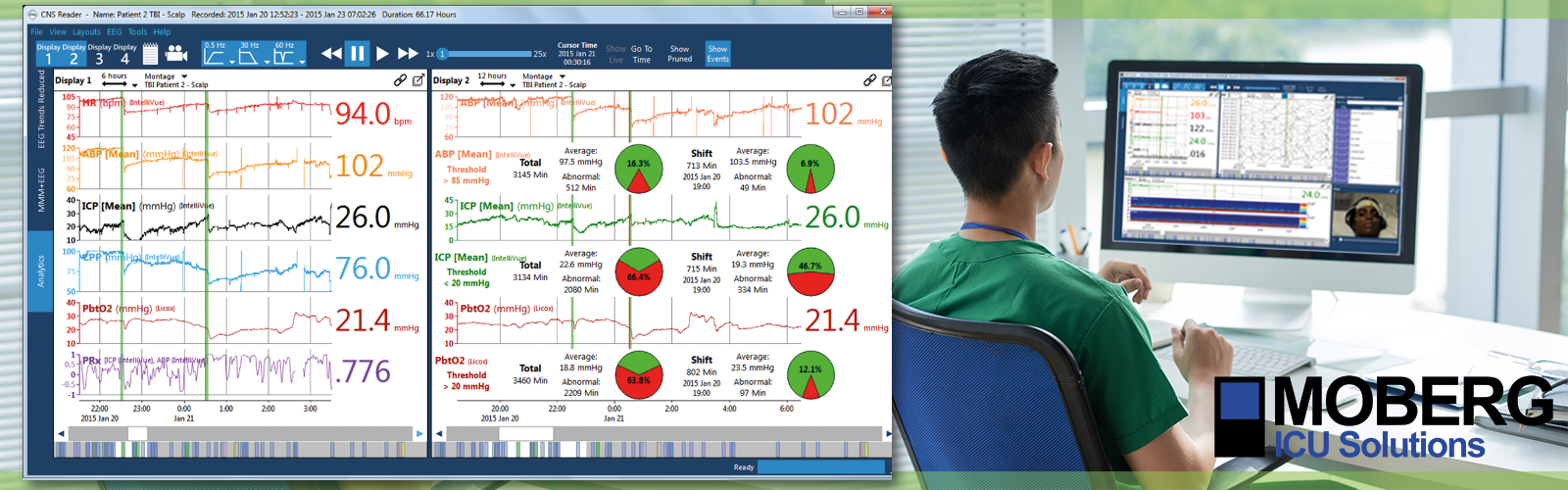Toggle the Display 3 view
This screenshot has width=1568, height=490.
point(99,54)
